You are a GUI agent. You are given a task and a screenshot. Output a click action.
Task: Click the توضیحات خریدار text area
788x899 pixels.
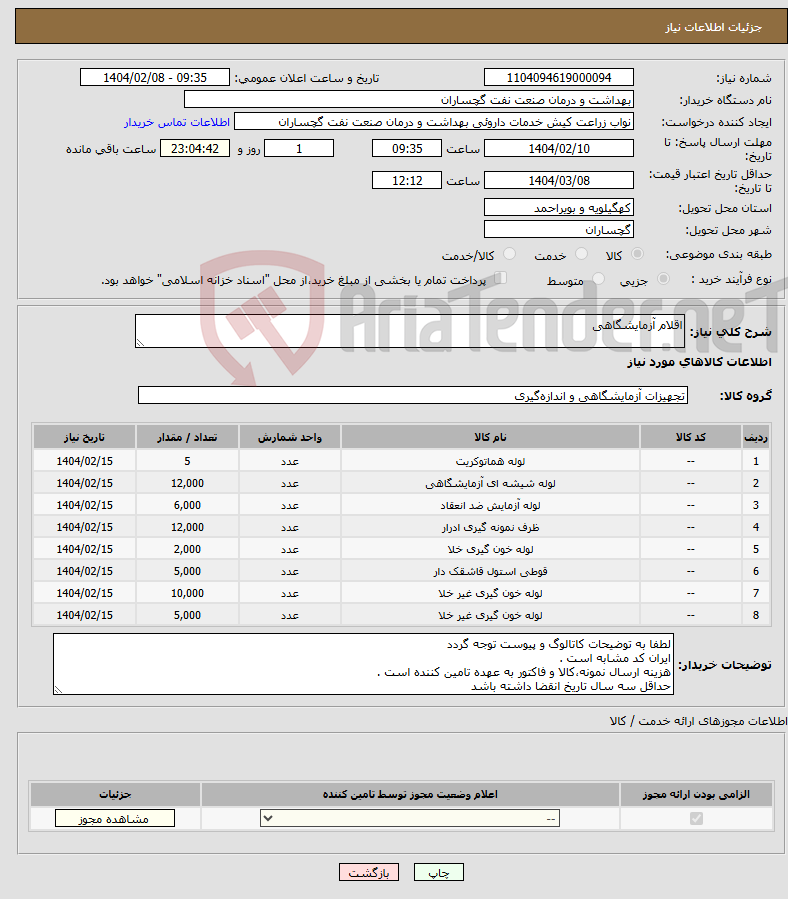[x=364, y=664]
